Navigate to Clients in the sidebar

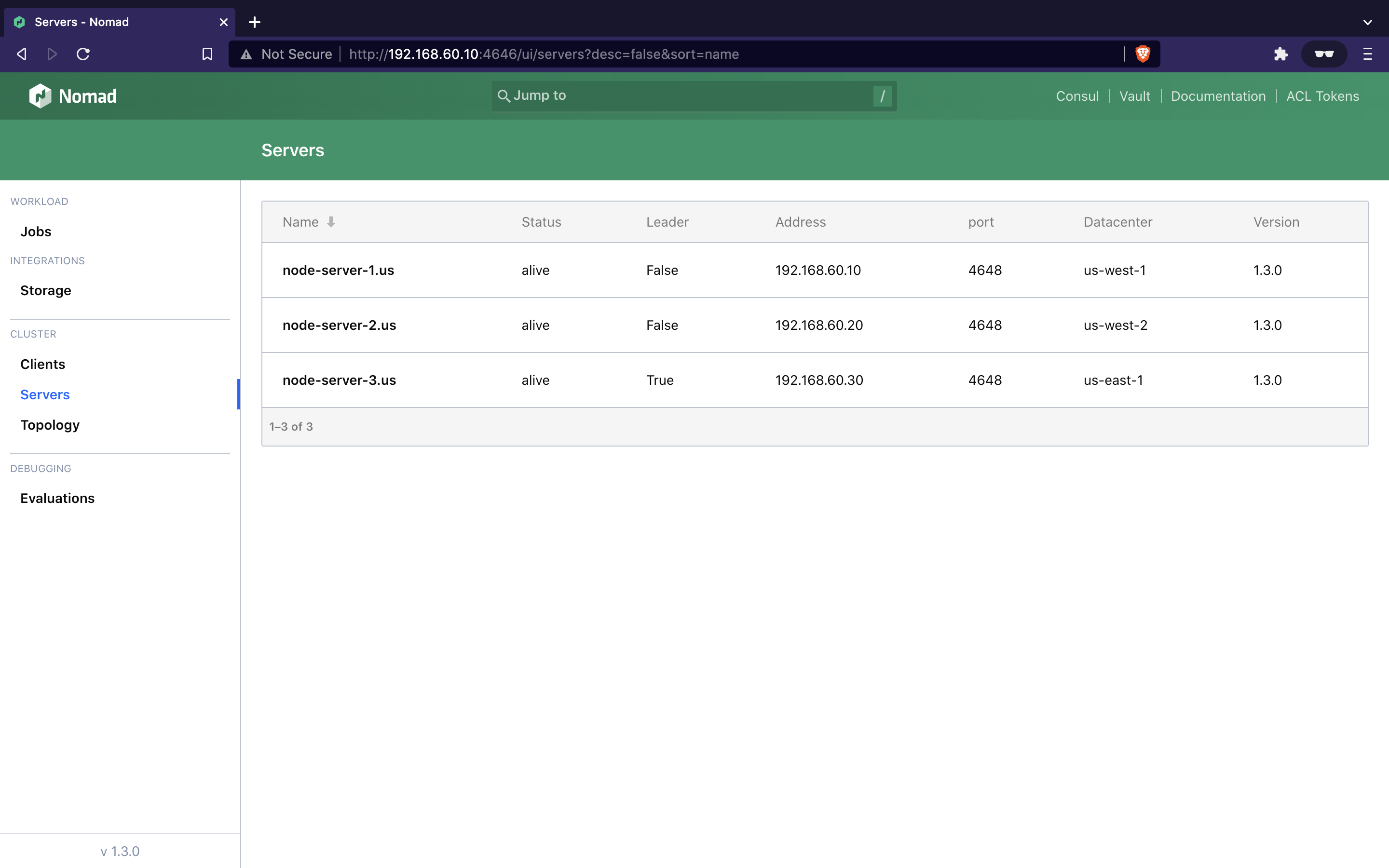click(42, 364)
